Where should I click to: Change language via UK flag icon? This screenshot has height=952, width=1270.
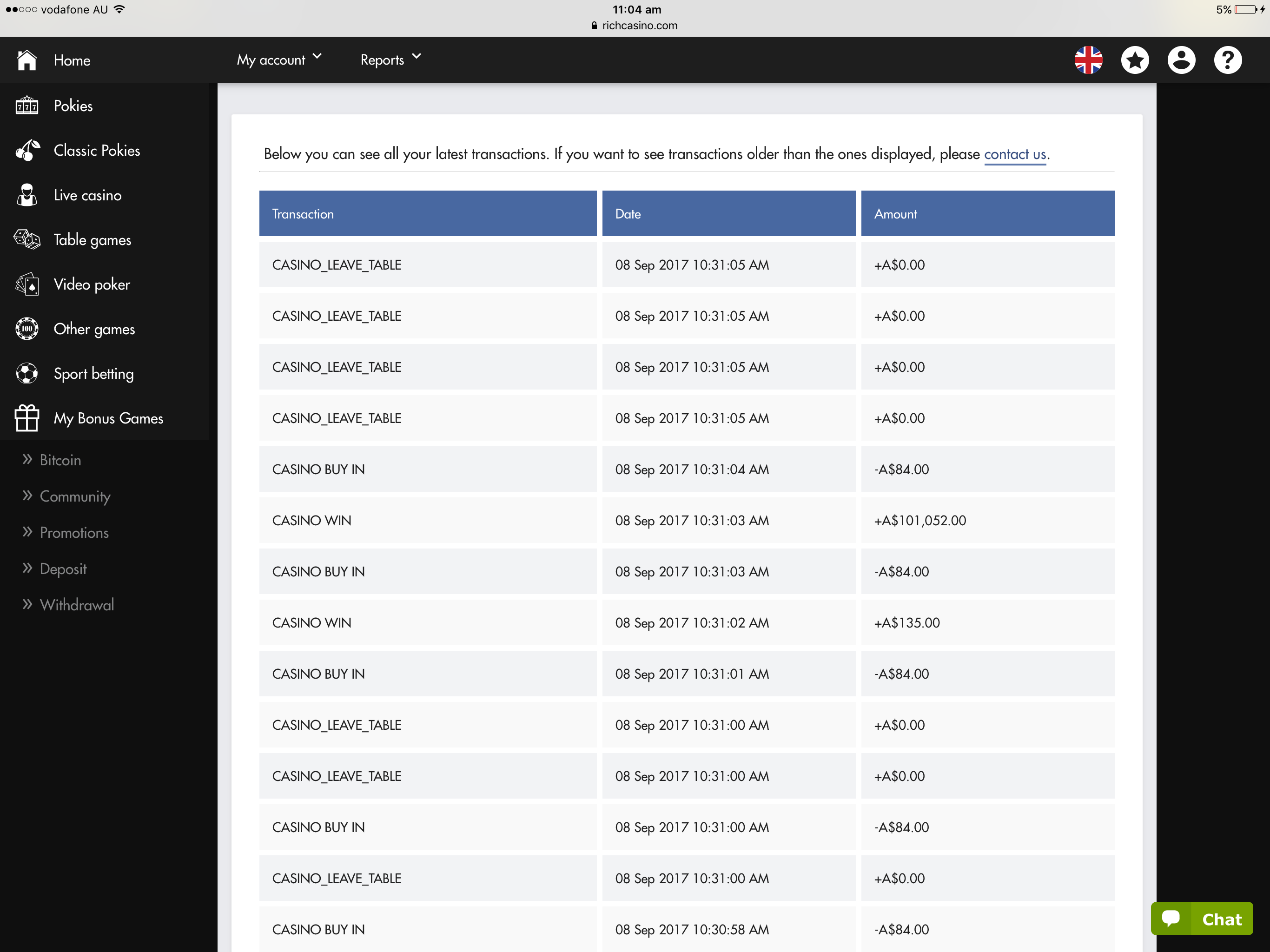click(1088, 59)
